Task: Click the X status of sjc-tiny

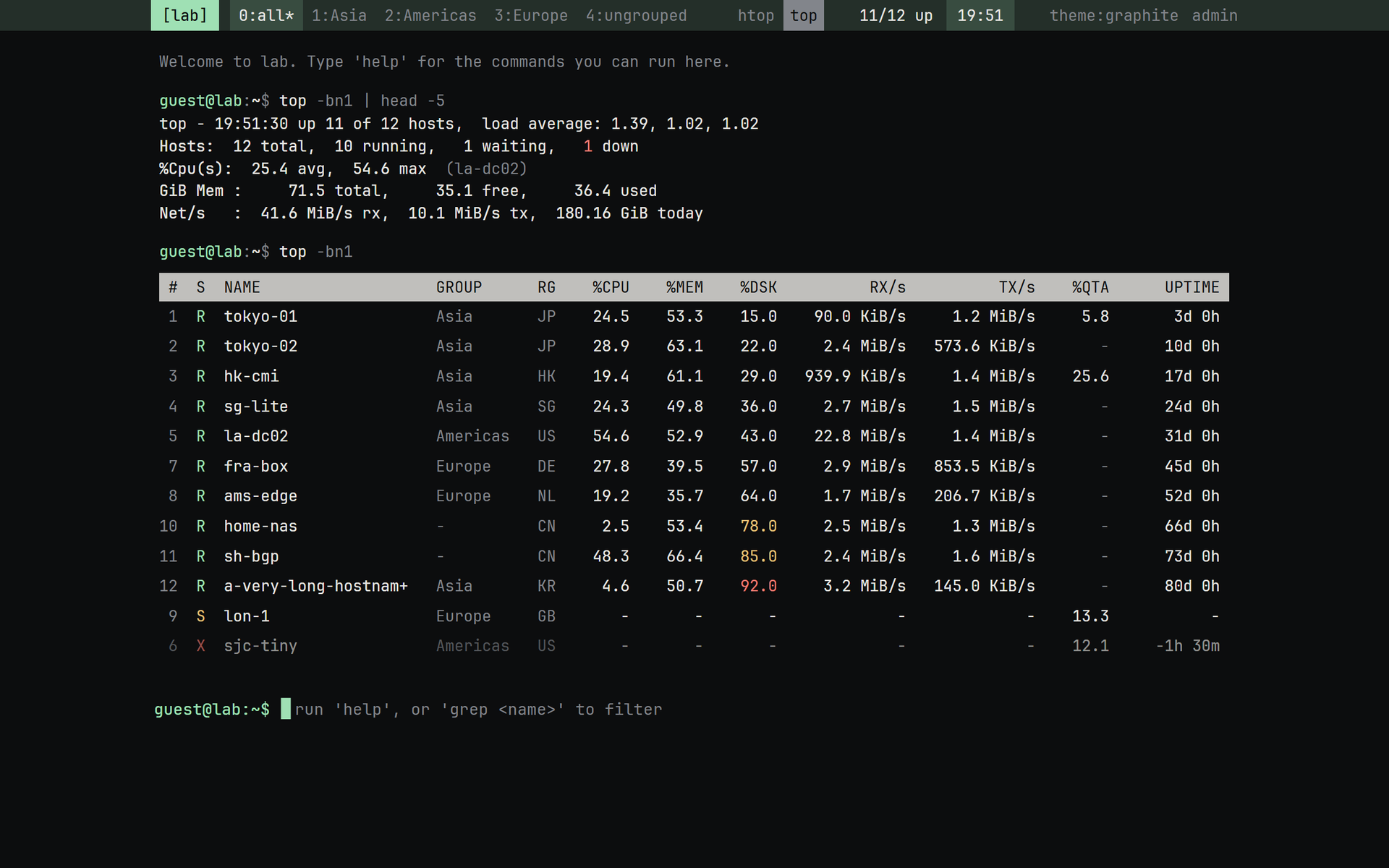Action: [x=200, y=646]
